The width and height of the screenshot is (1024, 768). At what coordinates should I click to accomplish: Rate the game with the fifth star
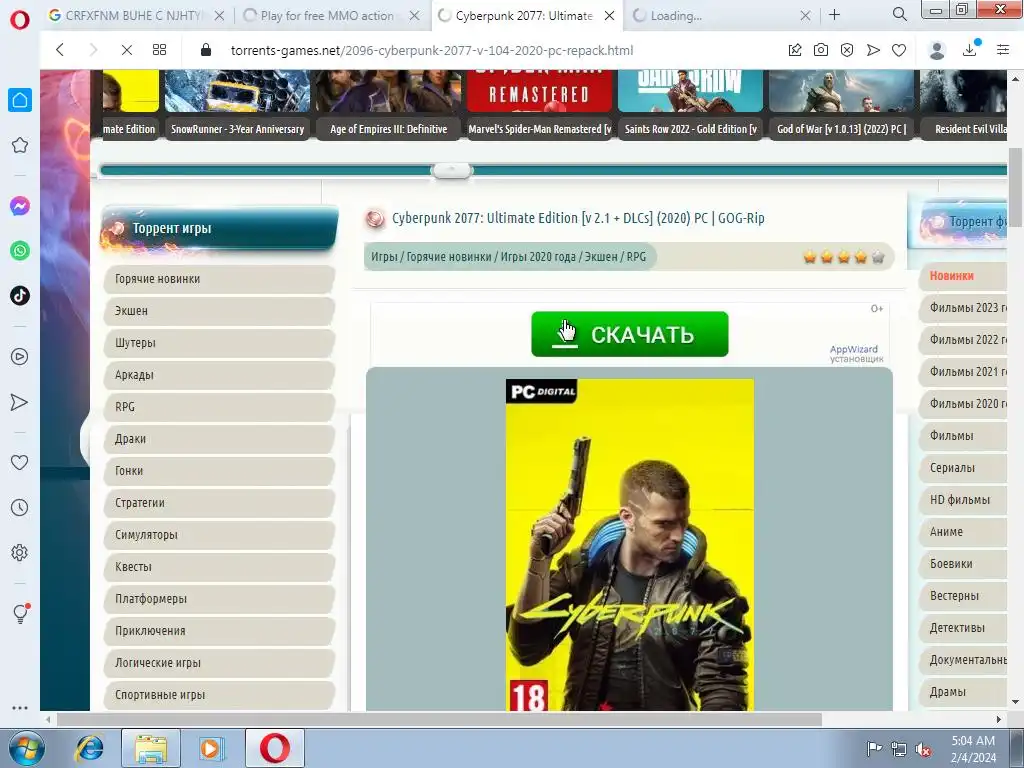pos(878,257)
